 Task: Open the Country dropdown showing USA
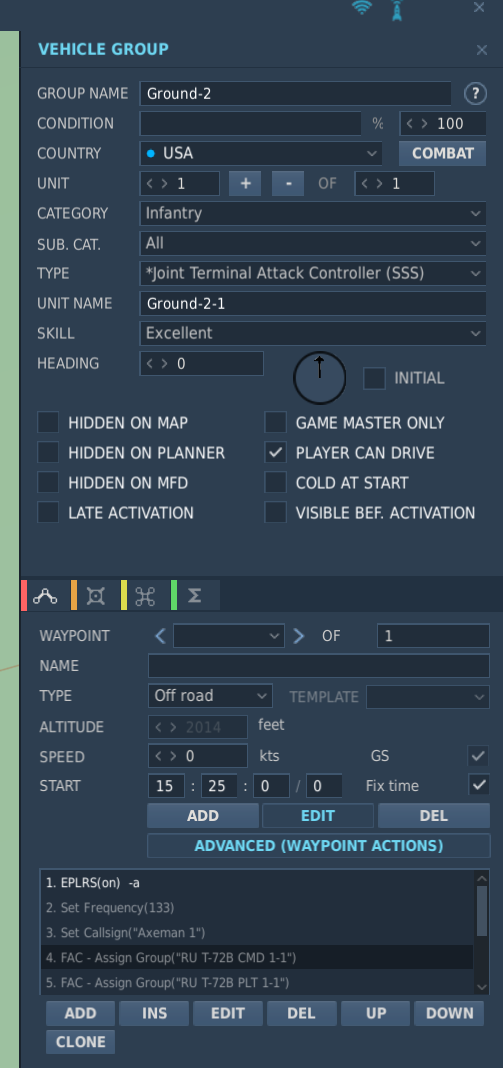261,153
